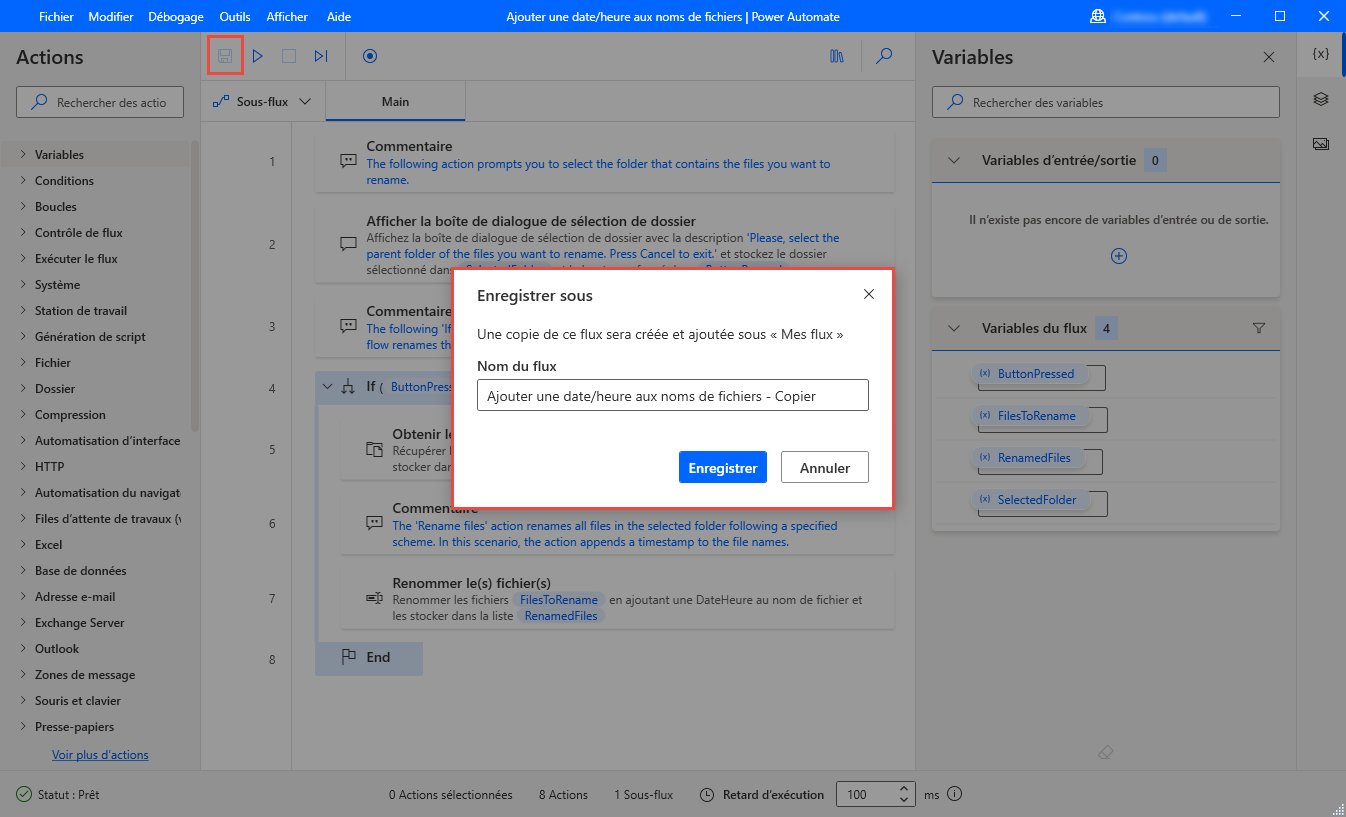Screen dimensions: 1346x817
Task: Click the search magnifier in flow toolbar
Action: (x=884, y=56)
